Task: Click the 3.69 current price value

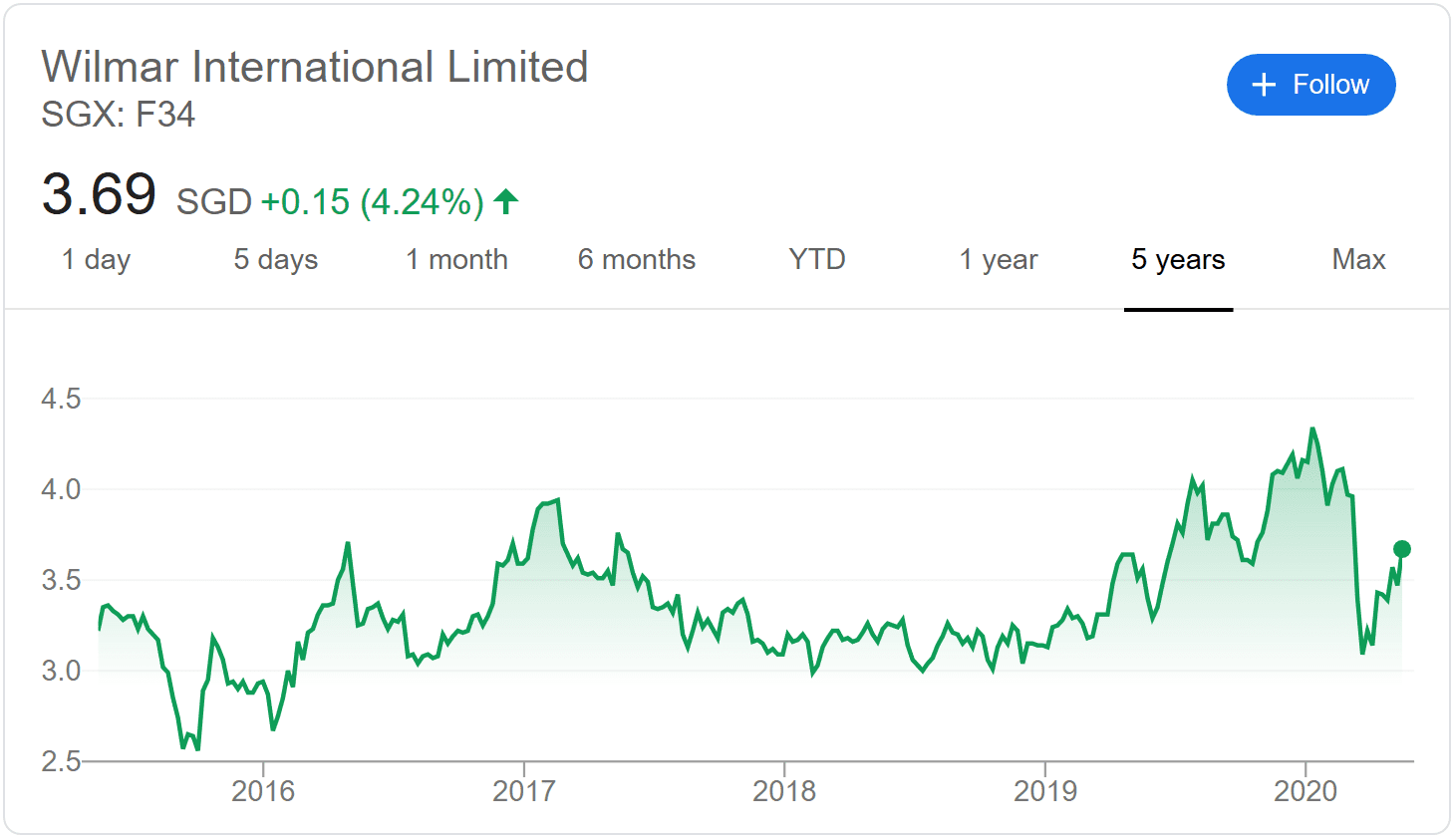Action: click(99, 194)
